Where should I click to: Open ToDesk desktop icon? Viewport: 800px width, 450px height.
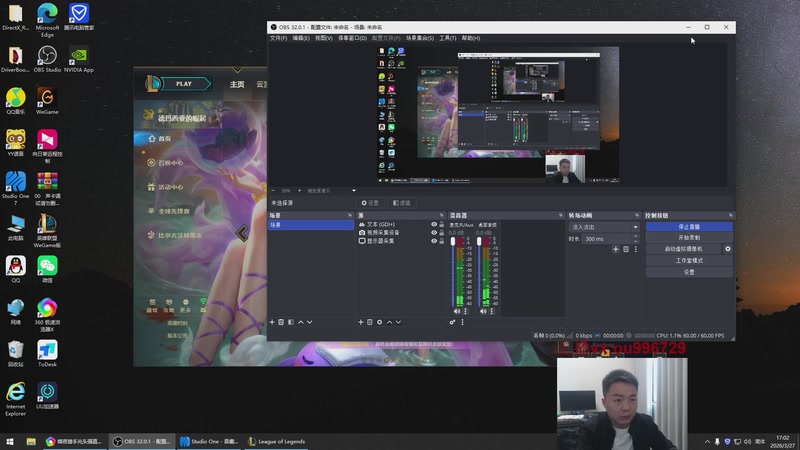coord(47,354)
